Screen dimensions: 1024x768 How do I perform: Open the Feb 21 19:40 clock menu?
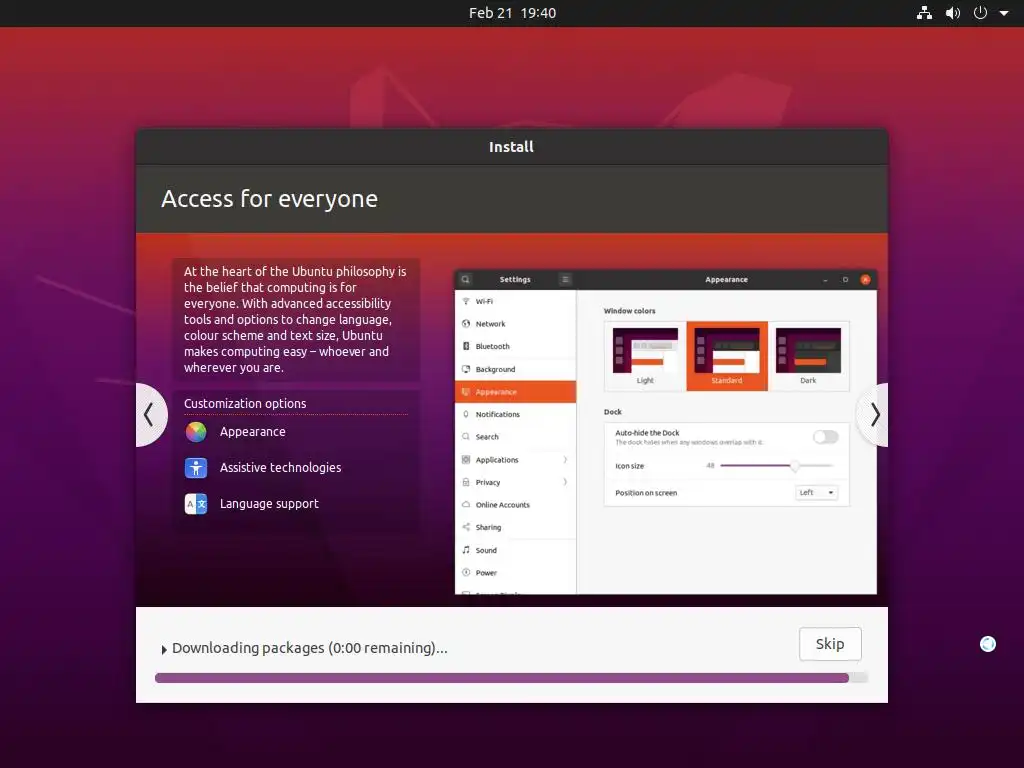coord(512,13)
